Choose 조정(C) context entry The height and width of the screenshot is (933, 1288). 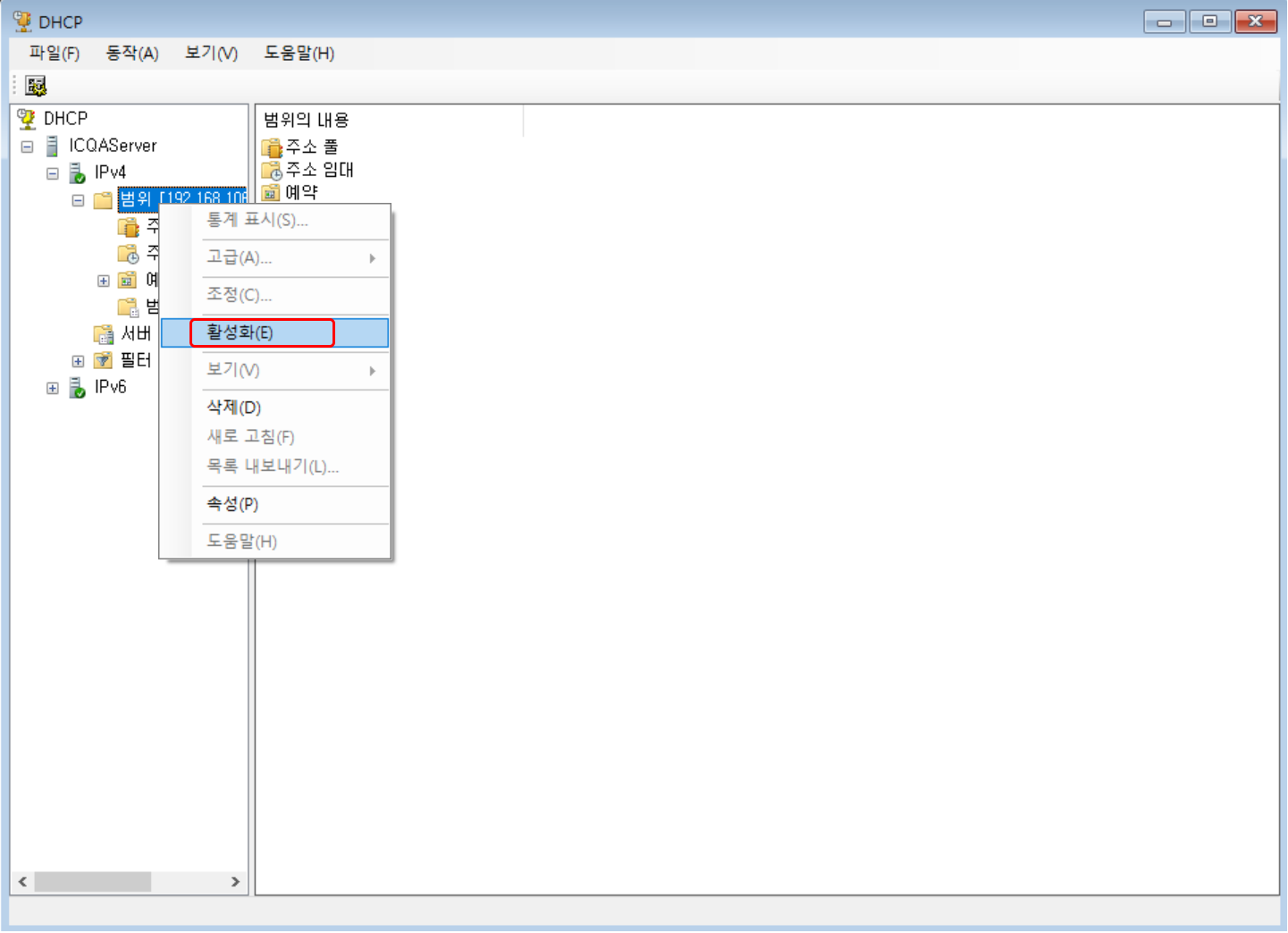(274, 295)
